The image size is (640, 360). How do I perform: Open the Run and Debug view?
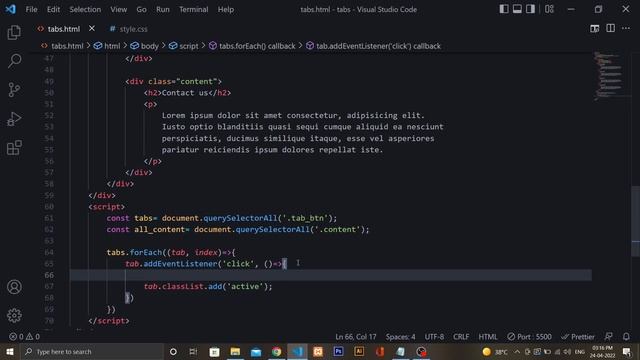pyautogui.click(x=14, y=119)
